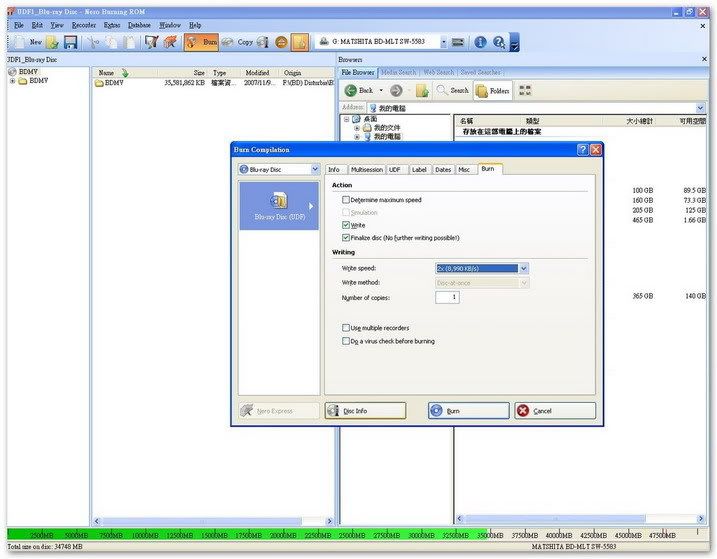
Task: Uncheck the Write checkbox
Action: pos(346,225)
